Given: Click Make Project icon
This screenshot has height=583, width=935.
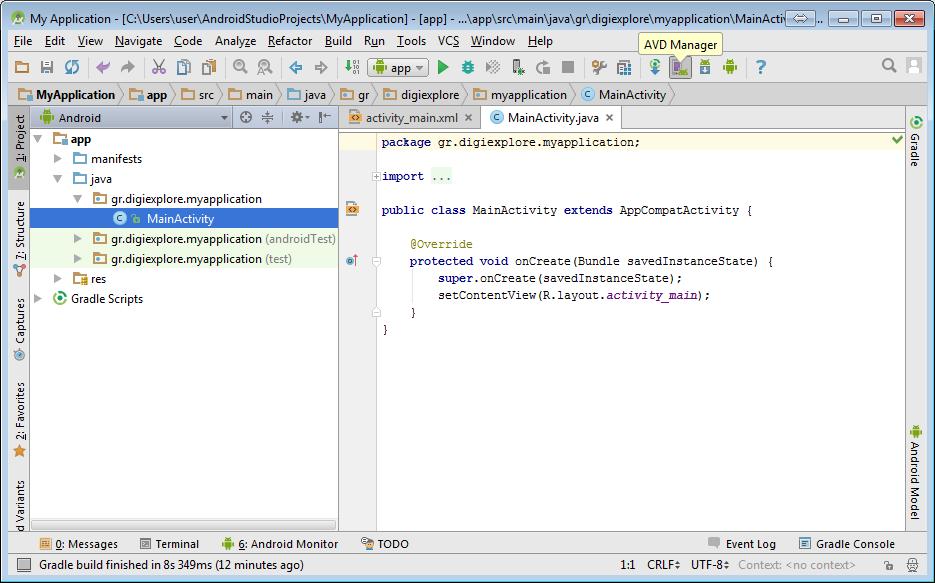Looking at the screenshot, I should pyautogui.click(x=352, y=67).
